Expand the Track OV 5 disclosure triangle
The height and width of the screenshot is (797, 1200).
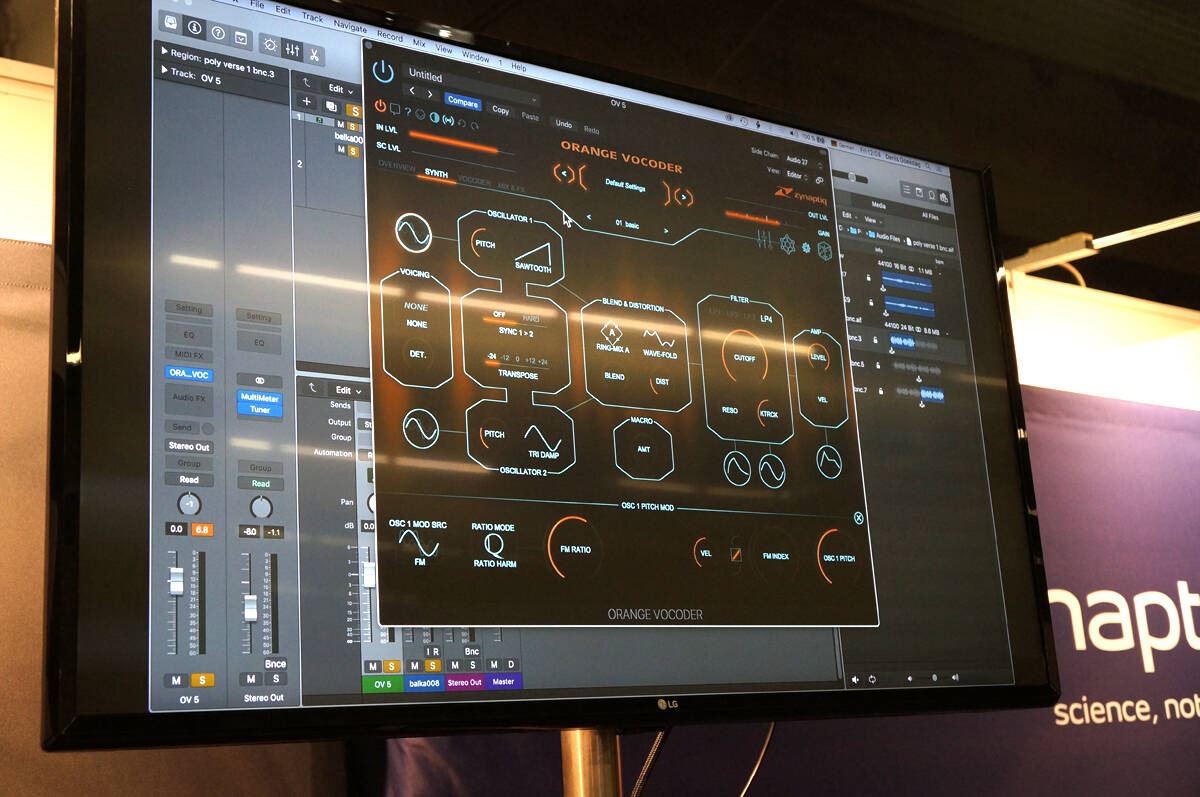[x=163, y=71]
